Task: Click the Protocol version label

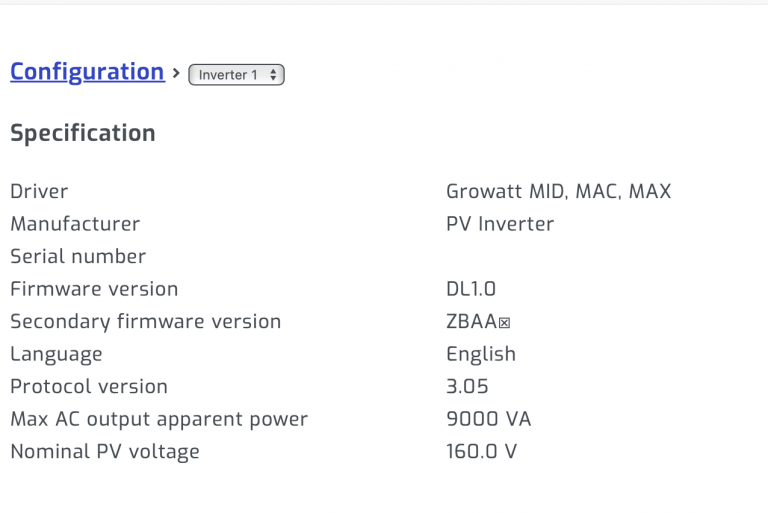Action: point(89,386)
